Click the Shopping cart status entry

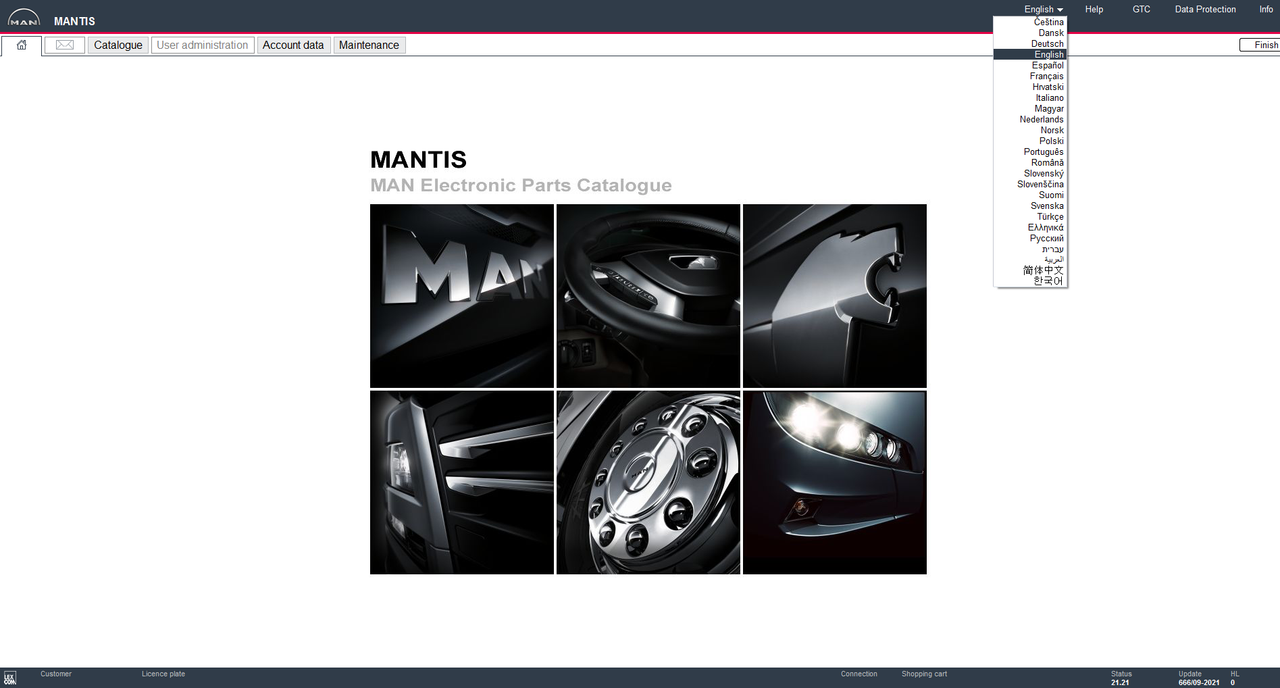coord(924,674)
